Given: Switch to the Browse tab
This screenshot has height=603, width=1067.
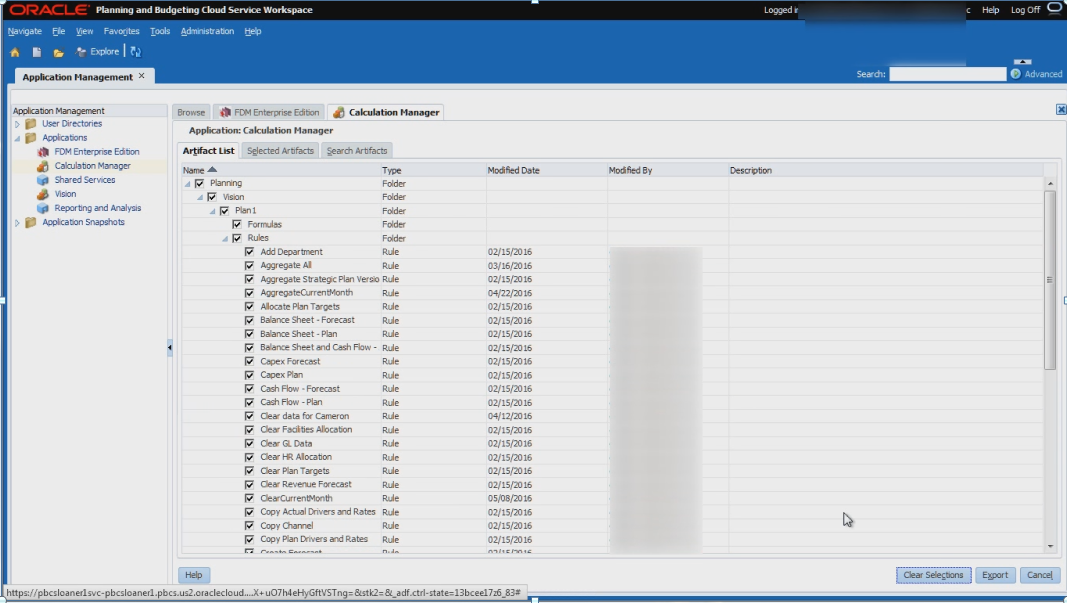Looking at the screenshot, I should coord(191,112).
